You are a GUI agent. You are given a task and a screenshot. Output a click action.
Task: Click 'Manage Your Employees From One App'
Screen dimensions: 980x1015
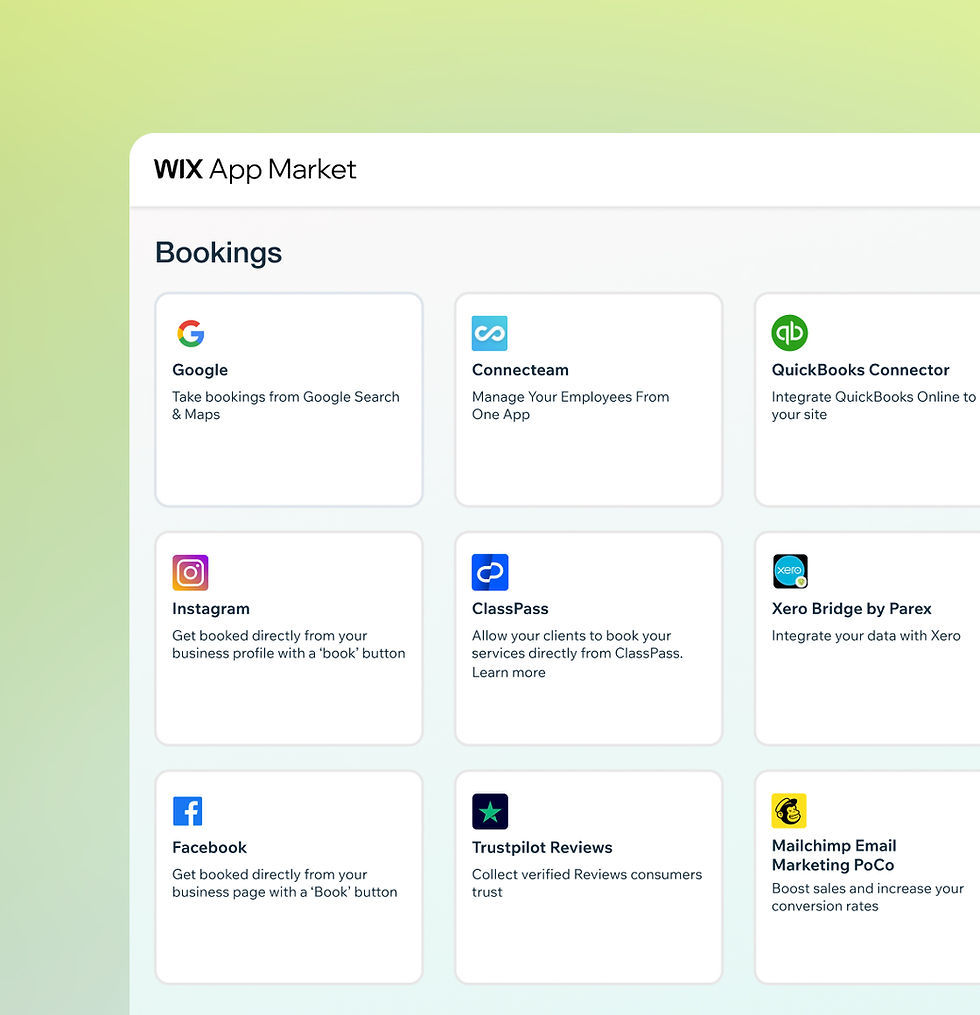(x=570, y=405)
